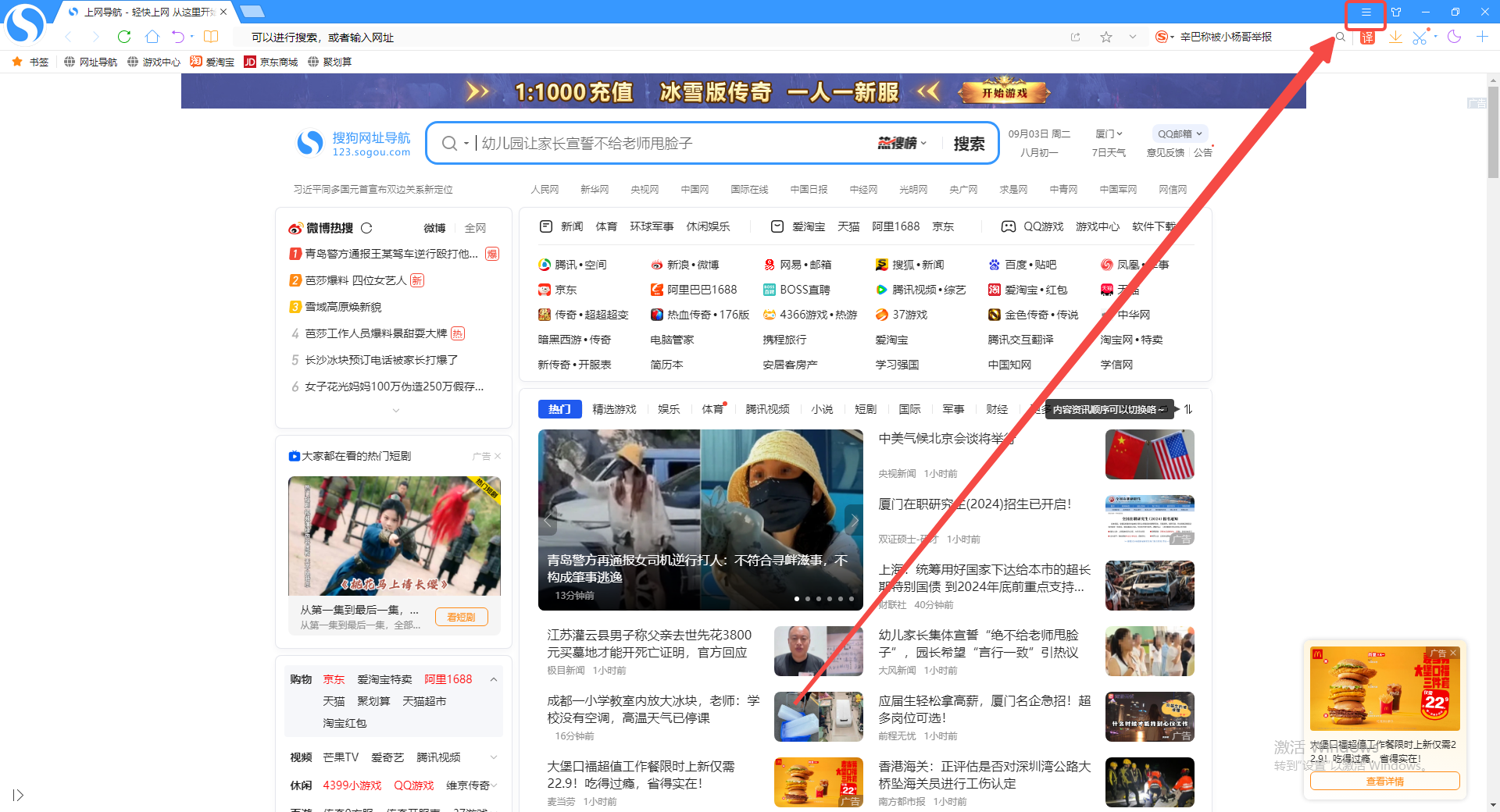Expand the QQ邮箱 dropdown
Viewport: 1500px width, 812px height.
tap(1180, 134)
